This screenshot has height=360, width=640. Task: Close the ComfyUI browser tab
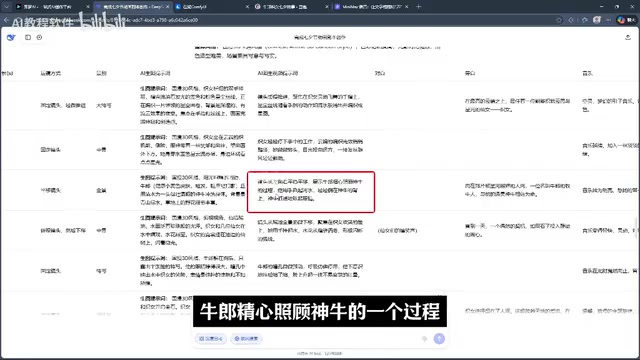247,7
